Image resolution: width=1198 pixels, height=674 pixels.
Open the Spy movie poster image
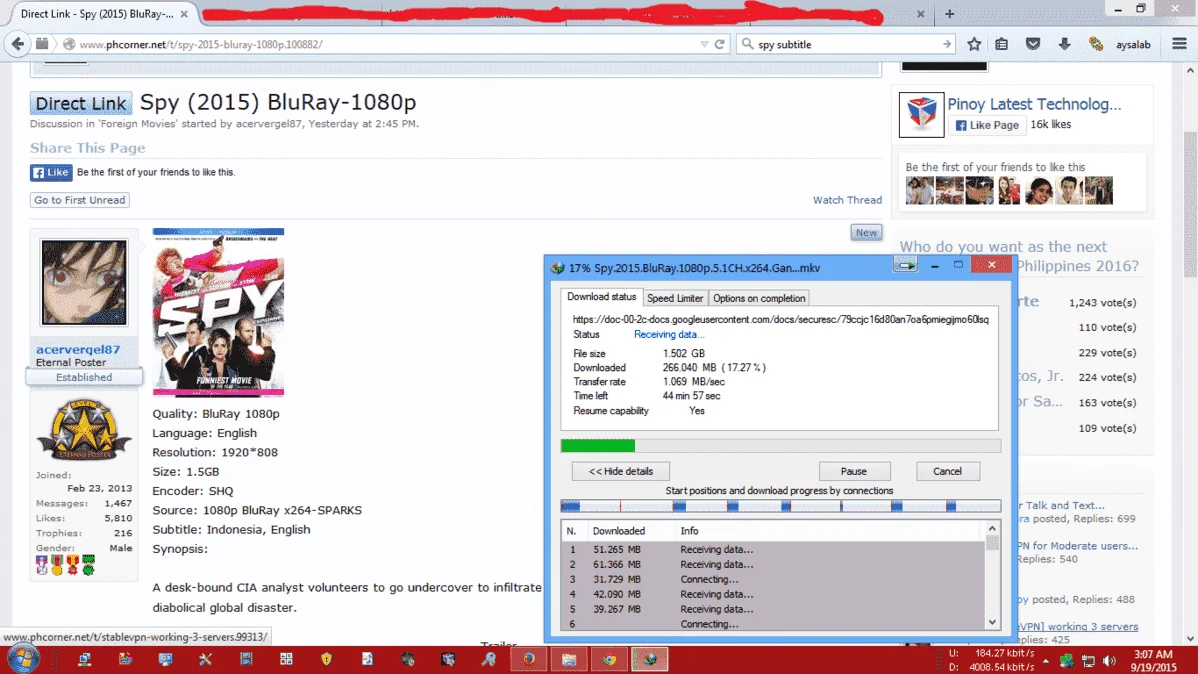[219, 313]
